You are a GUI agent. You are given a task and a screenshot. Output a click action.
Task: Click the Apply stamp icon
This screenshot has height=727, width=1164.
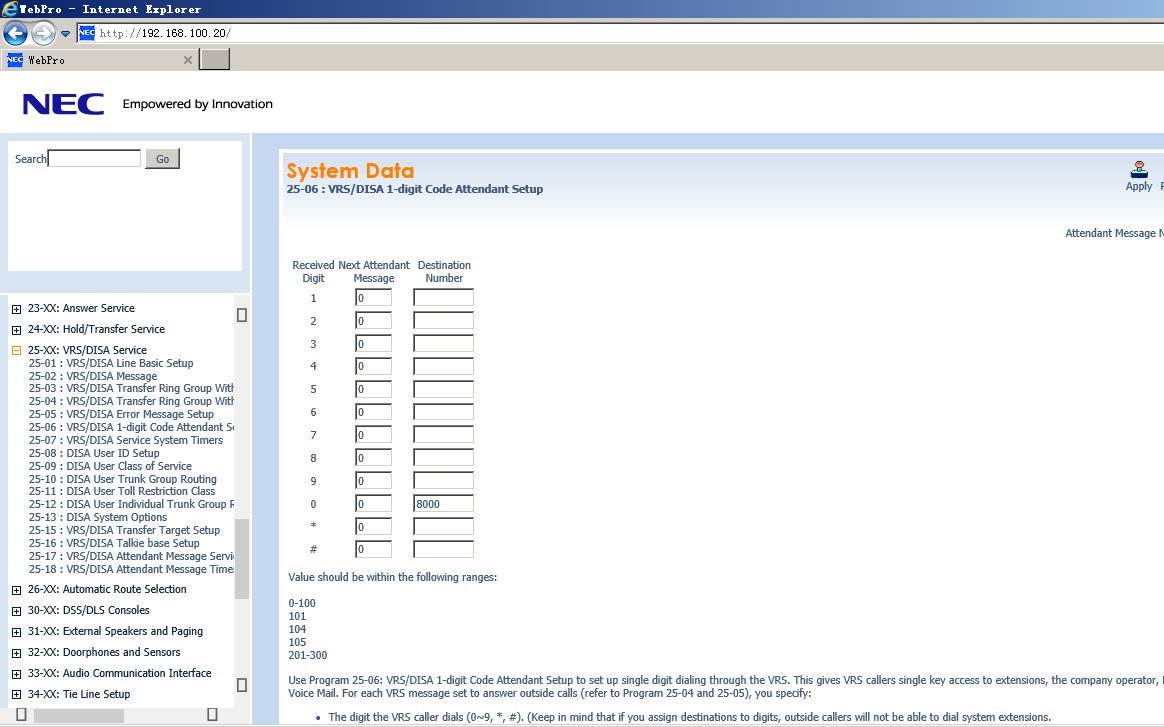(1138, 170)
